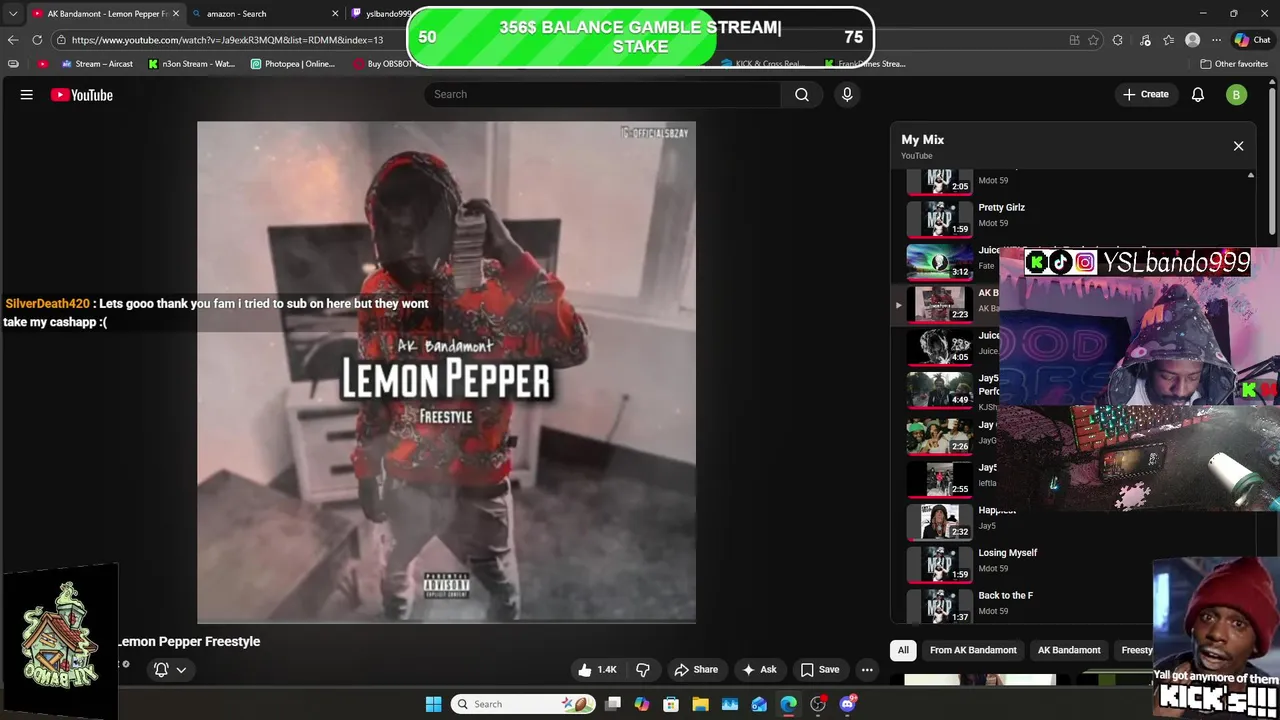Play Losing Myself by Mdot 59
The image size is (1280, 720).
coord(1007,553)
